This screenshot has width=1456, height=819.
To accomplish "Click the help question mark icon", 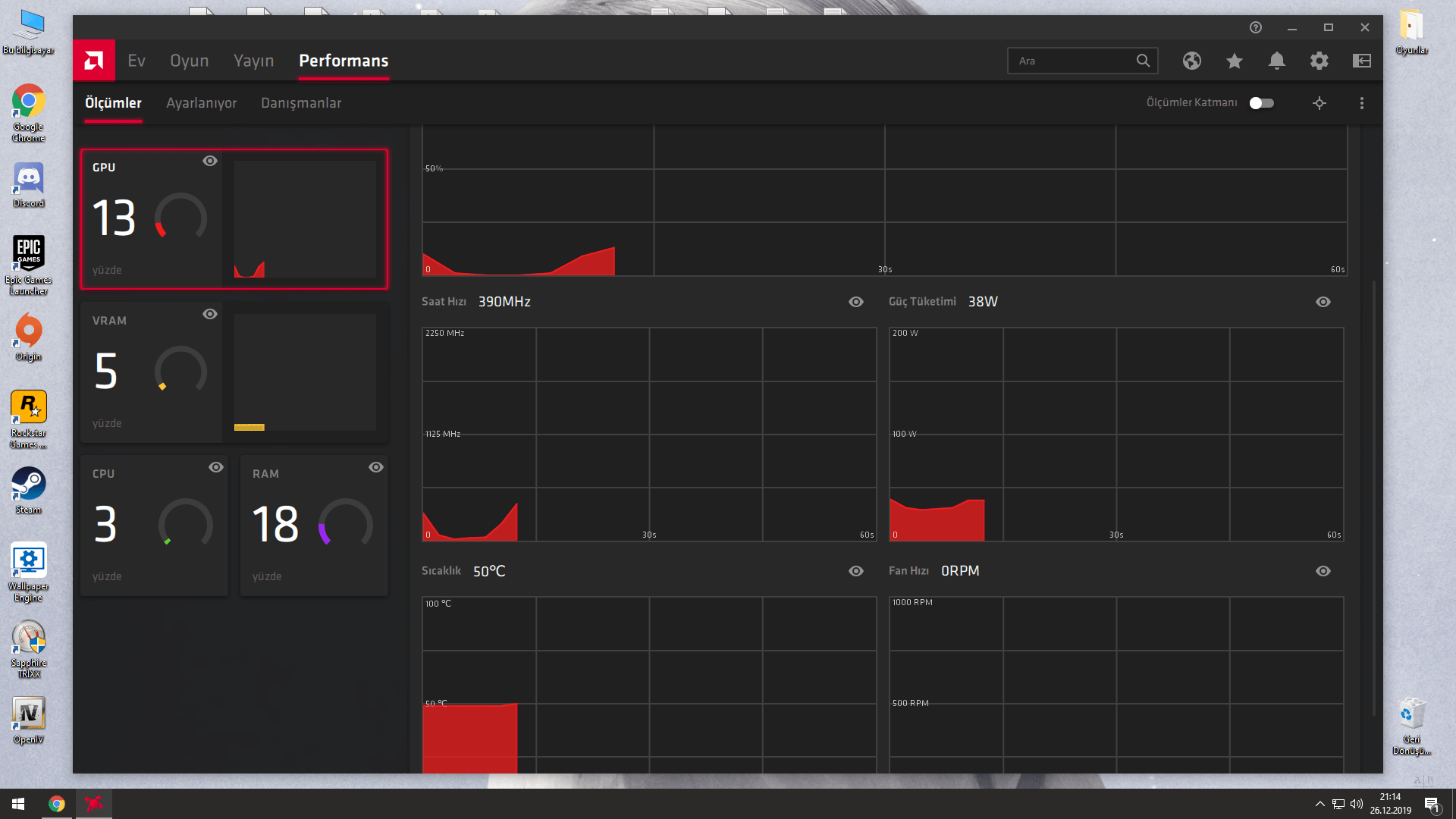I will coord(1256,27).
